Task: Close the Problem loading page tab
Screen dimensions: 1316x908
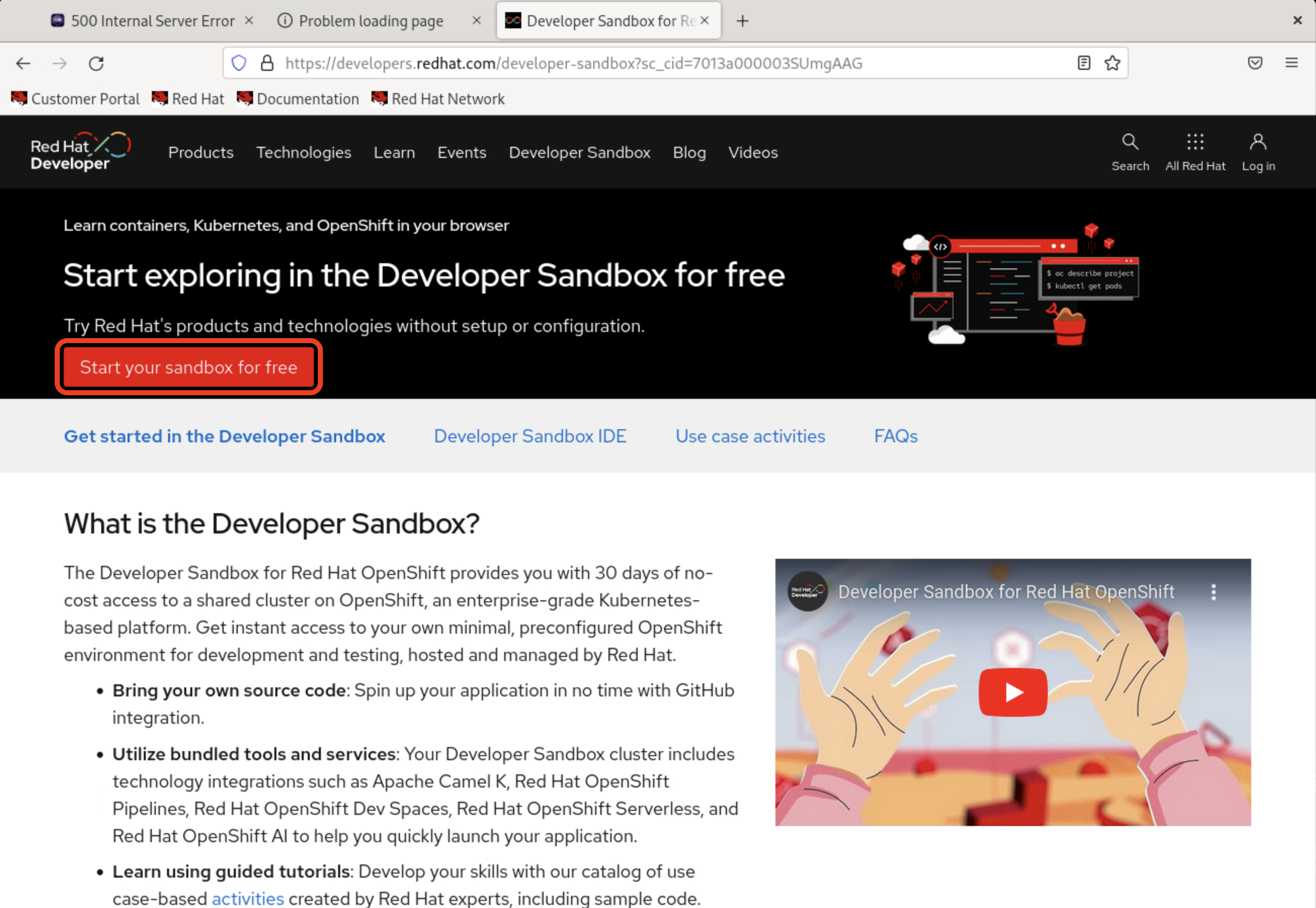Action: [x=477, y=20]
